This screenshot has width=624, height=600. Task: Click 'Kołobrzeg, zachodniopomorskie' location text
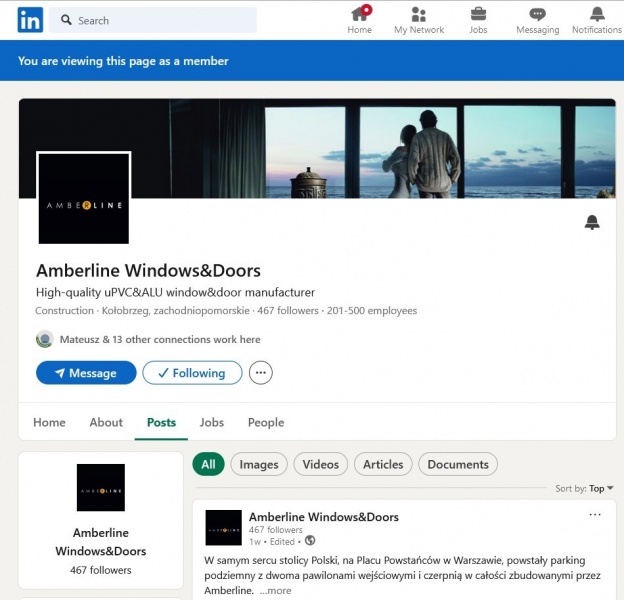(x=176, y=311)
